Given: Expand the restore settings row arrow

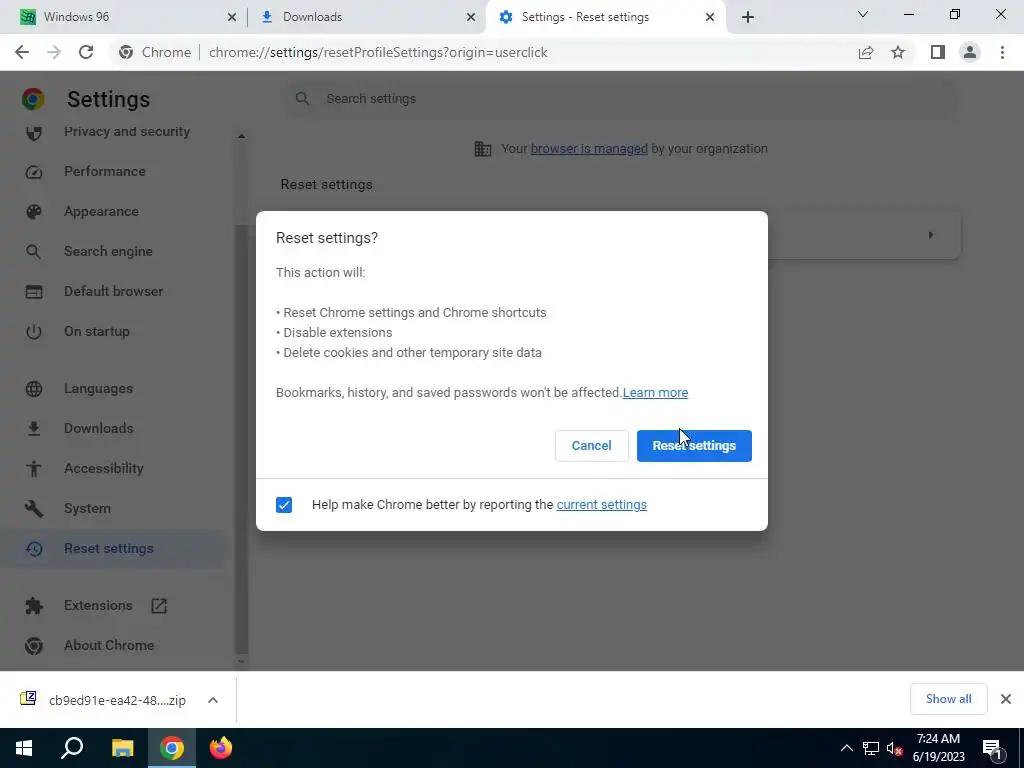Looking at the screenshot, I should point(931,235).
